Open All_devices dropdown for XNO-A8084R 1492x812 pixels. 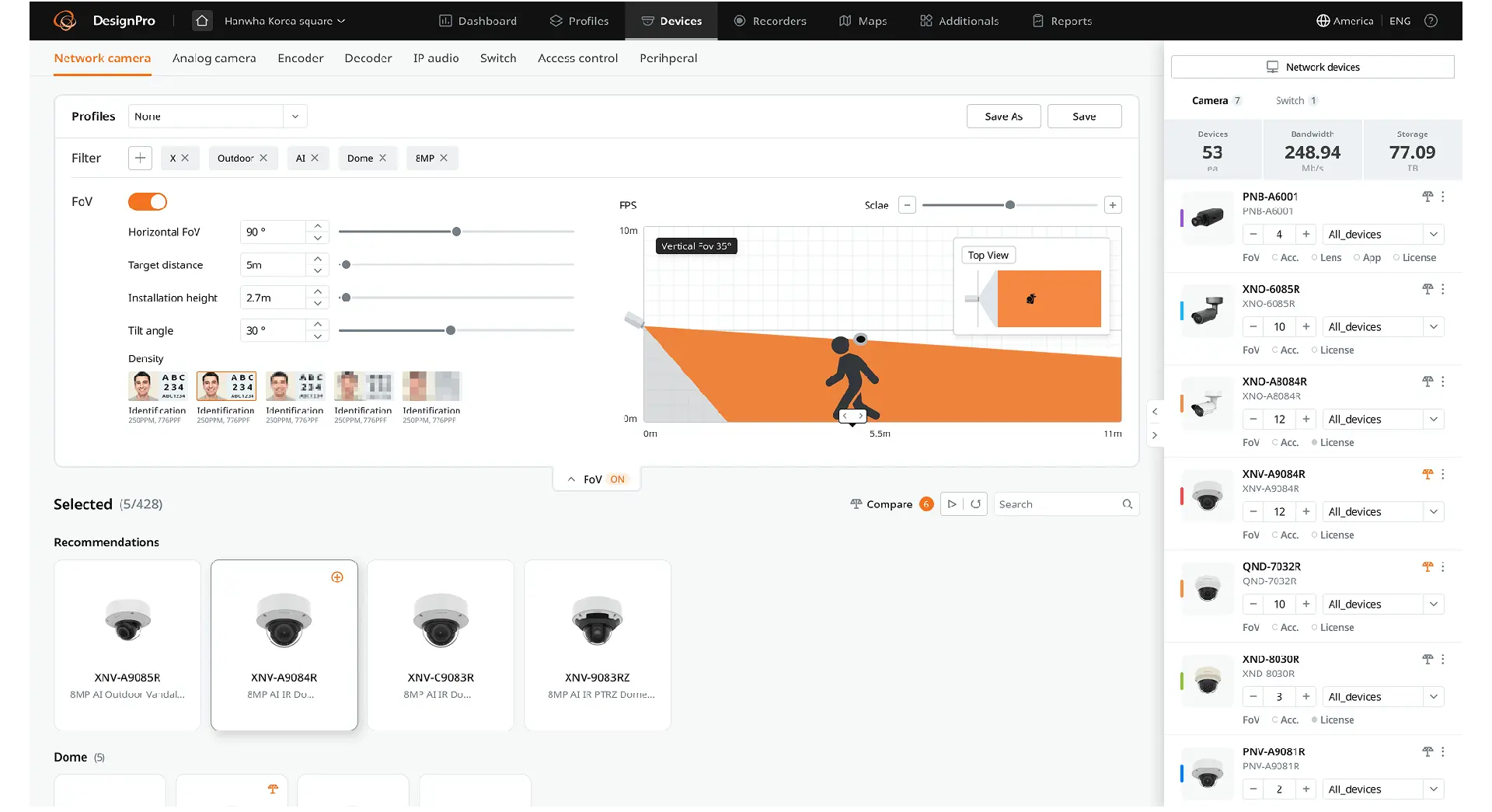(x=1383, y=420)
